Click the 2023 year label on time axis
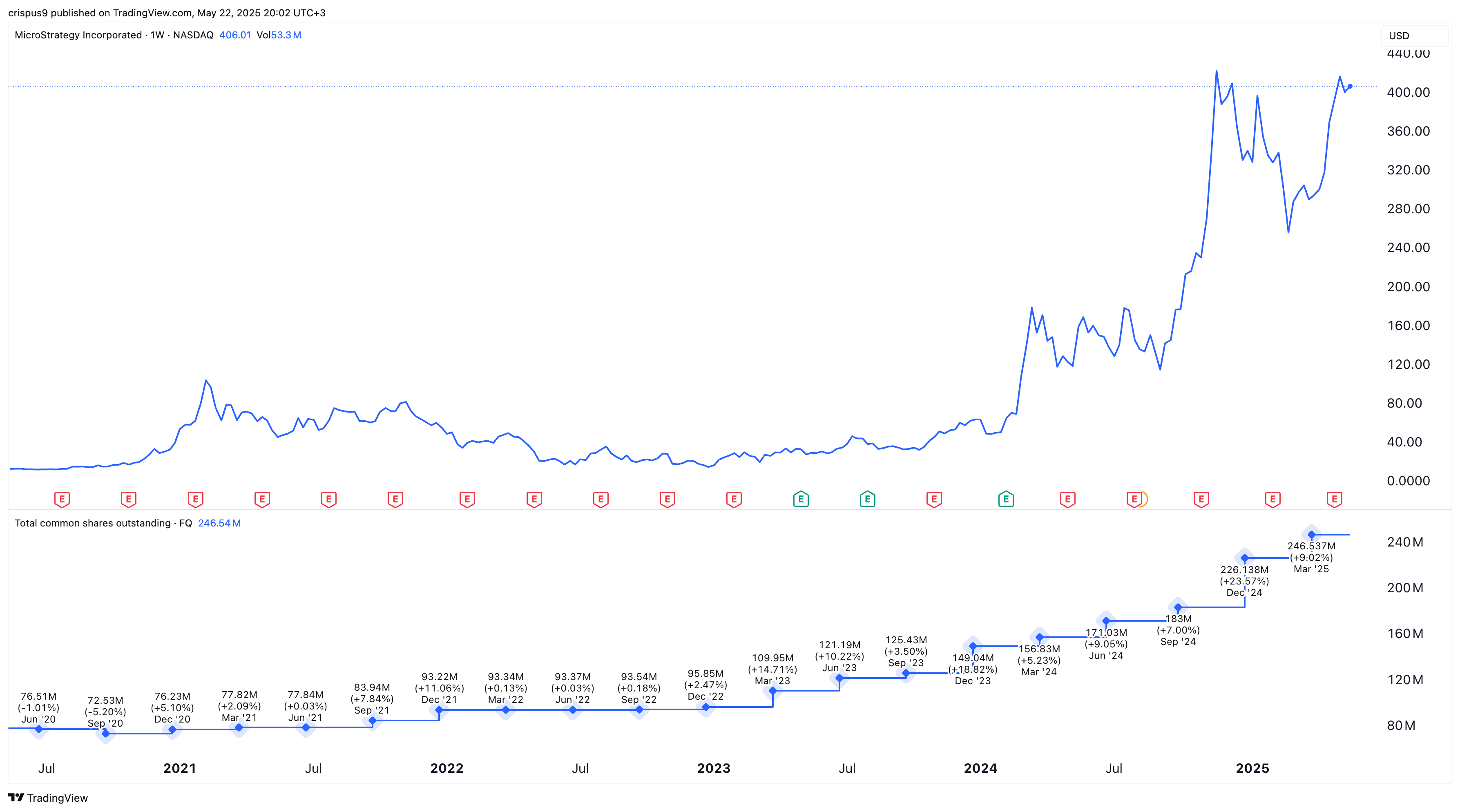Viewport: 1460px width, 812px height. (x=714, y=768)
